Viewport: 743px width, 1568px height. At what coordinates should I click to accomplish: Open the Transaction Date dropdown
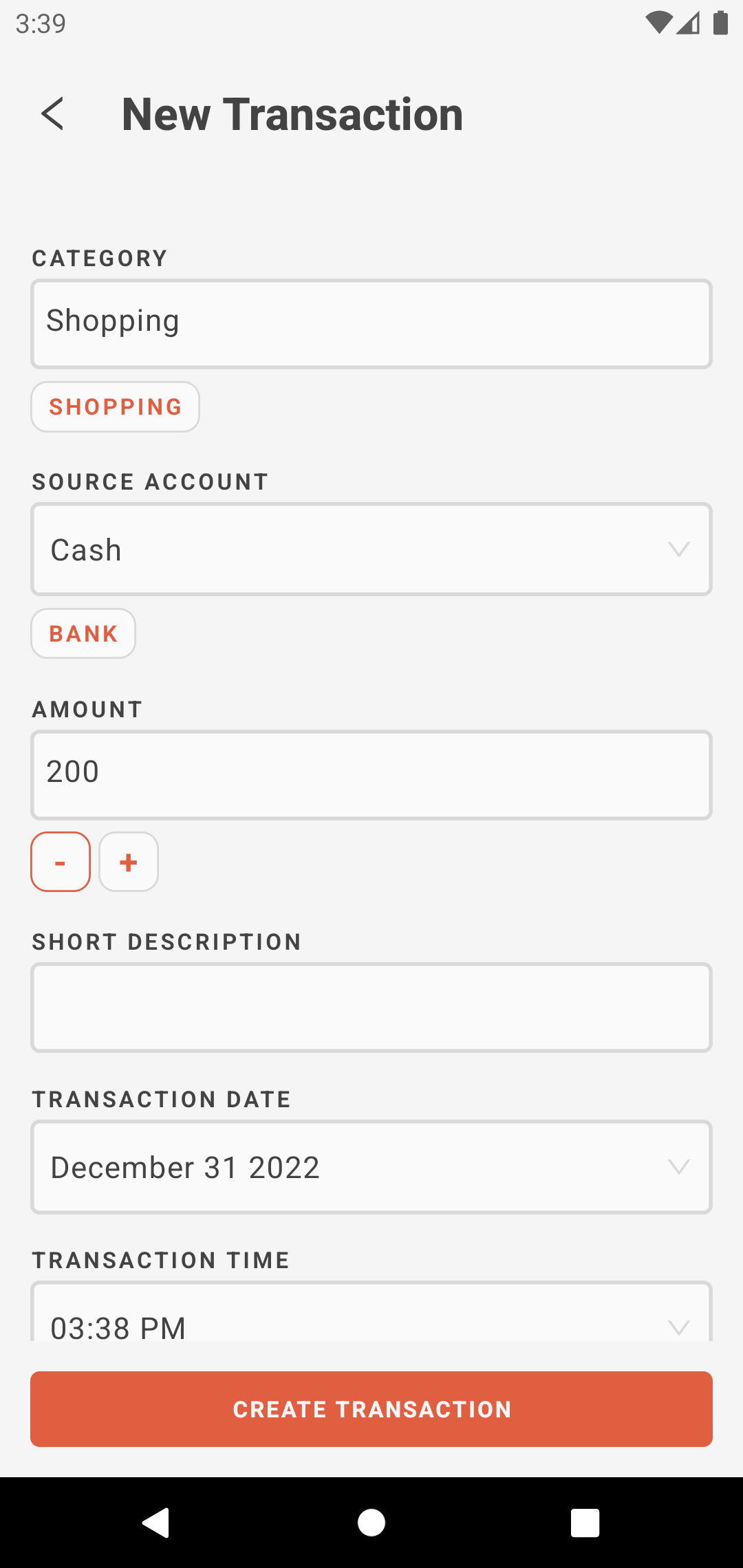371,1167
